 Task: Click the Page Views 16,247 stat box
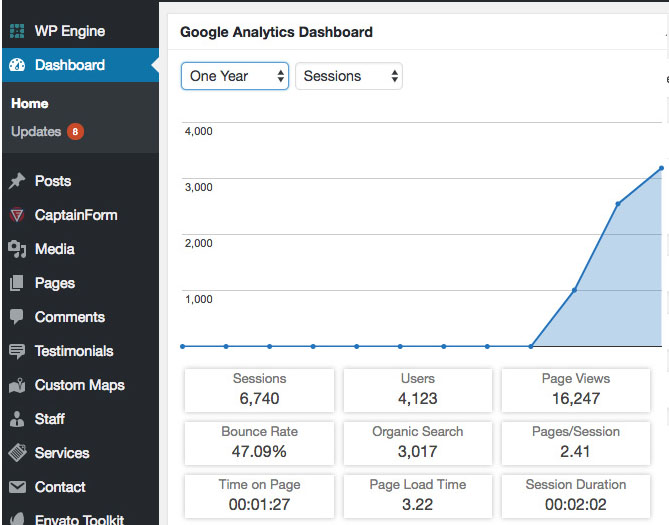pyautogui.click(x=576, y=390)
